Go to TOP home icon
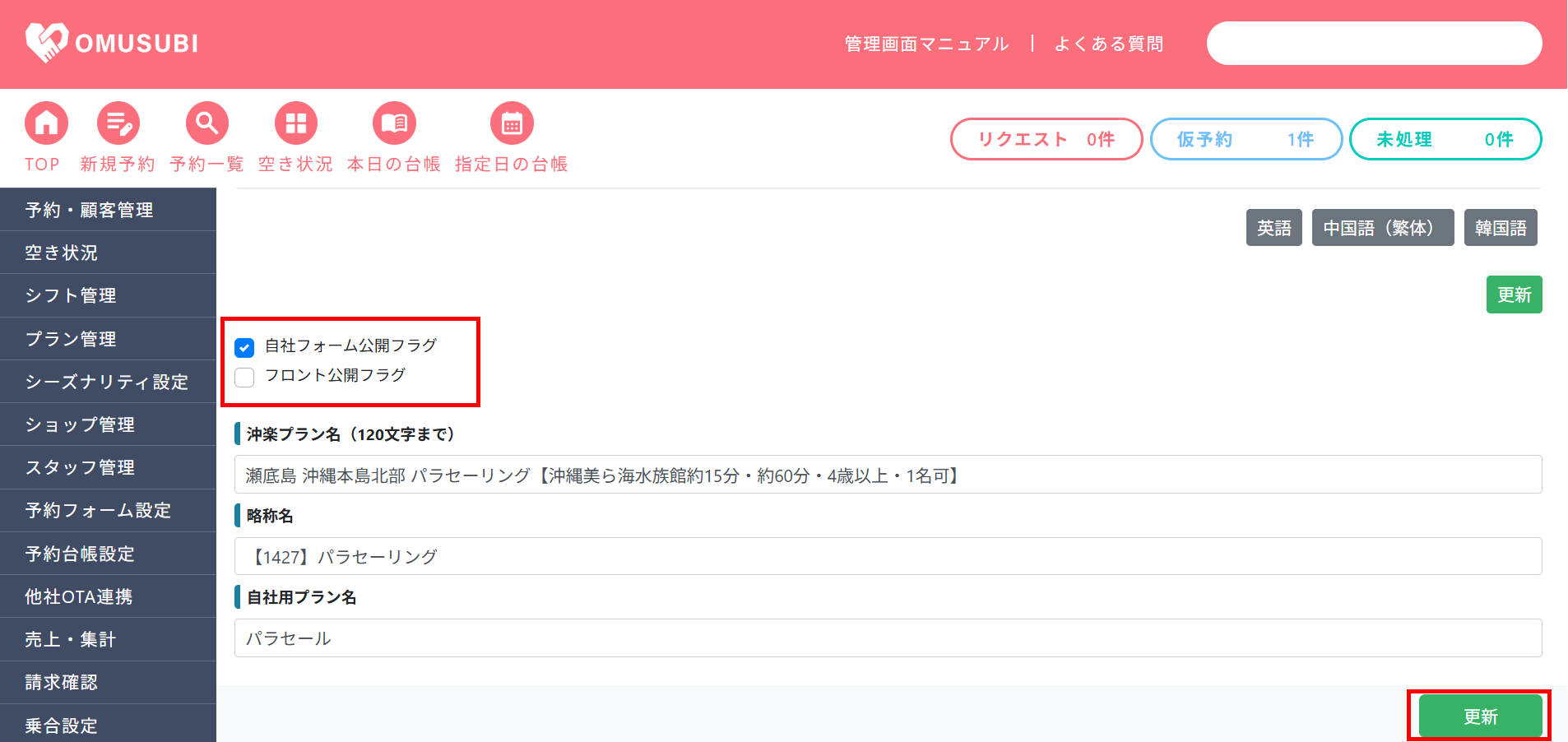Image resolution: width=1568 pixels, height=742 pixels. pos(46,123)
